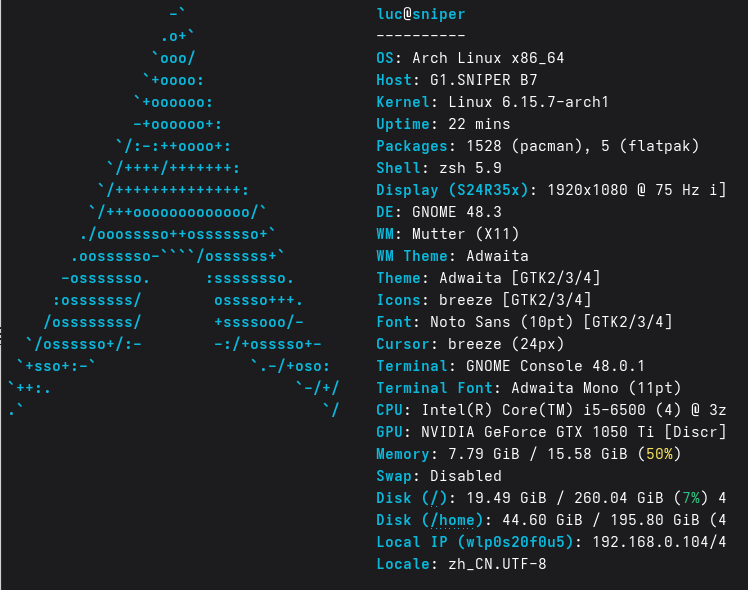Select the WM Mutter (X11) line

447,234
